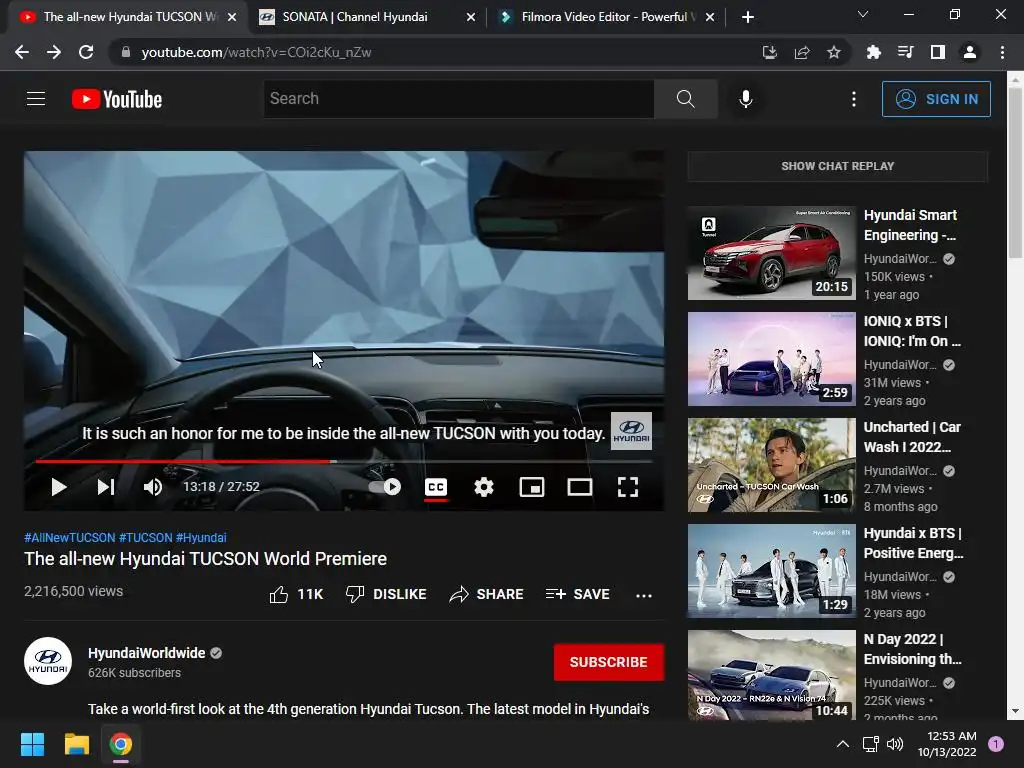Viewport: 1024px width, 768px height.
Task: Switch to theater mode
Action: 580,487
